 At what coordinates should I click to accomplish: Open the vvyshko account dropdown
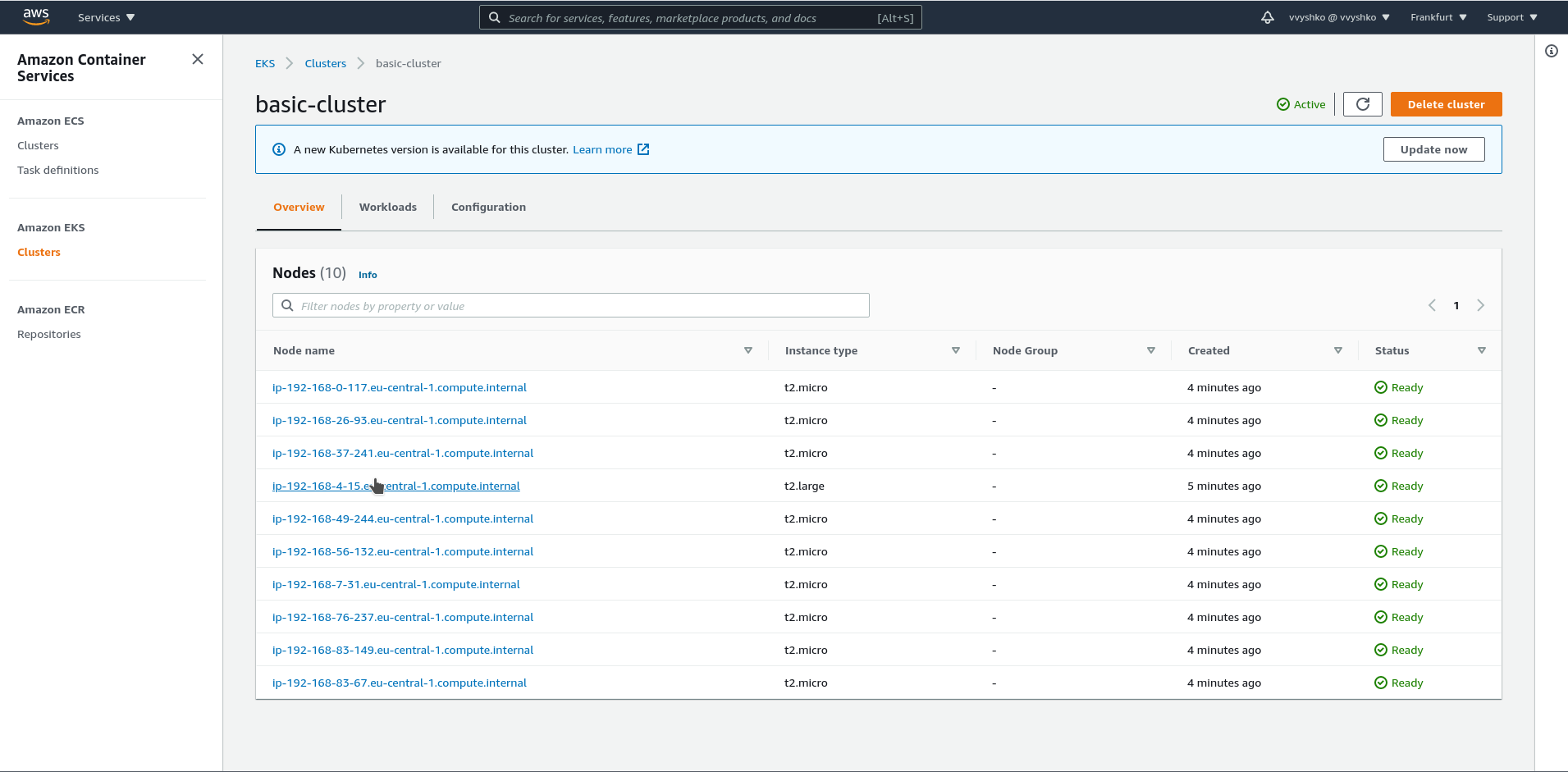tap(1339, 17)
